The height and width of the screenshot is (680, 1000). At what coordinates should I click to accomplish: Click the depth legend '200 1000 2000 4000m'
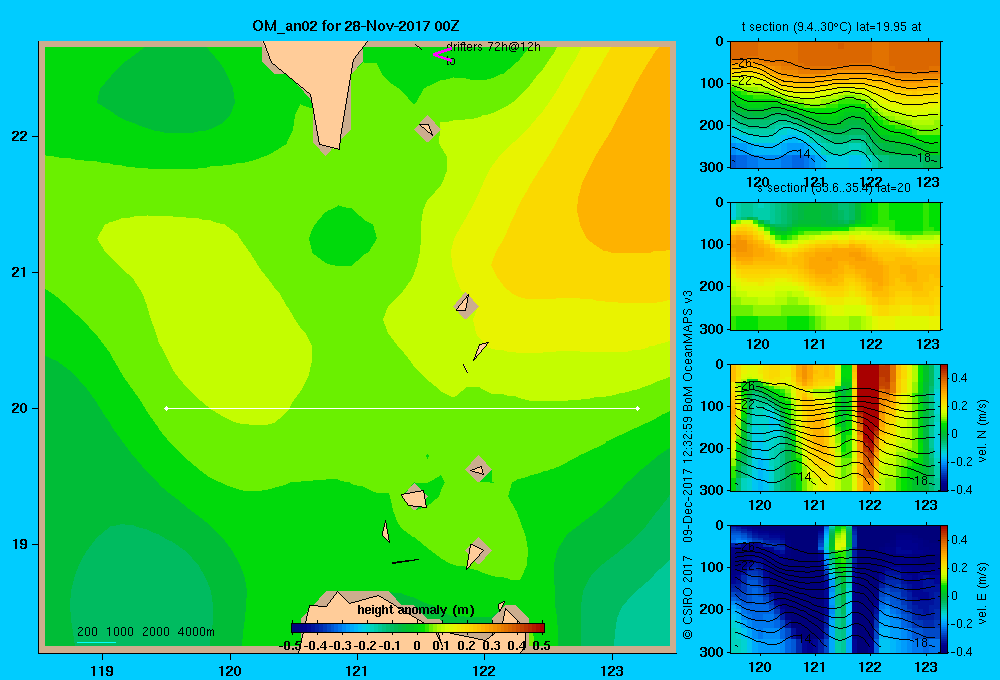[145, 632]
